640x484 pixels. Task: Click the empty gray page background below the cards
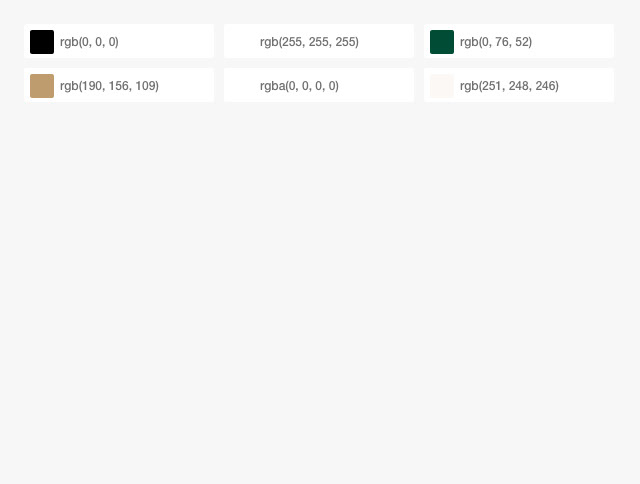(x=320, y=286)
